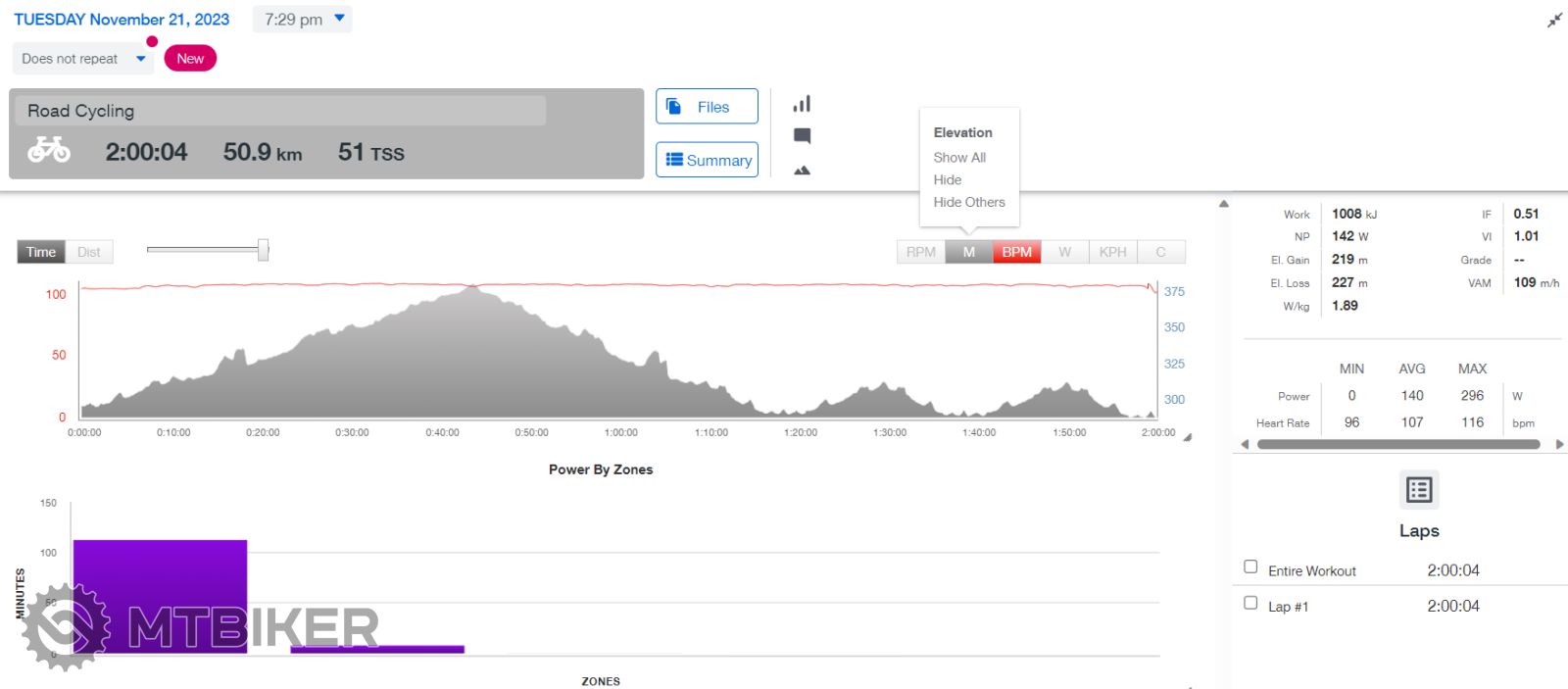This screenshot has width=1568, height=689.
Task: Click the collapse window arrows icon
Action: click(x=1554, y=20)
